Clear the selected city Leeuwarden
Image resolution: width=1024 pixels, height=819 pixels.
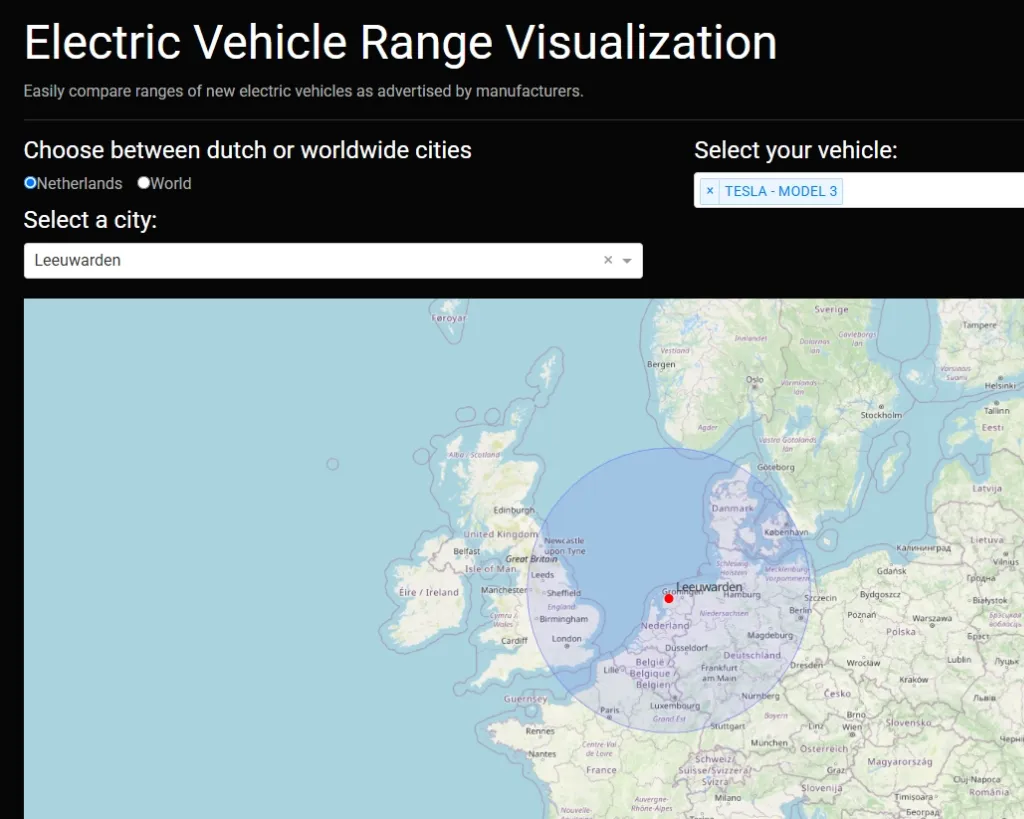[x=607, y=260]
